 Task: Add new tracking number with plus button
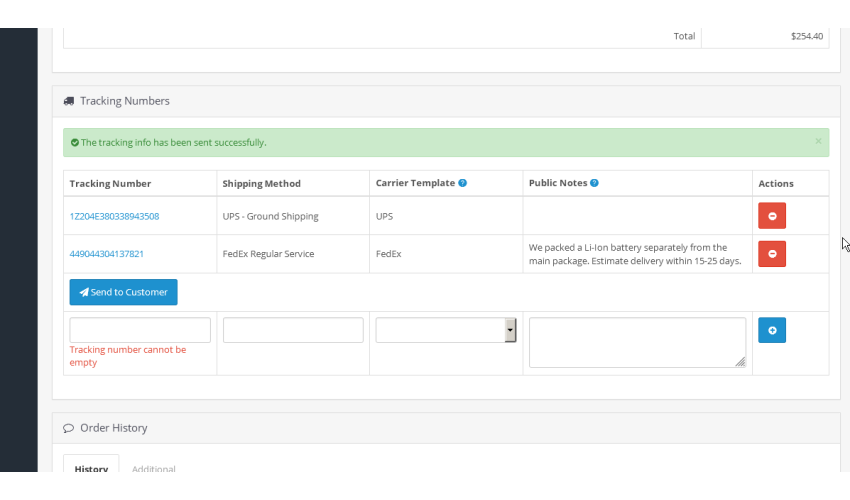point(772,330)
